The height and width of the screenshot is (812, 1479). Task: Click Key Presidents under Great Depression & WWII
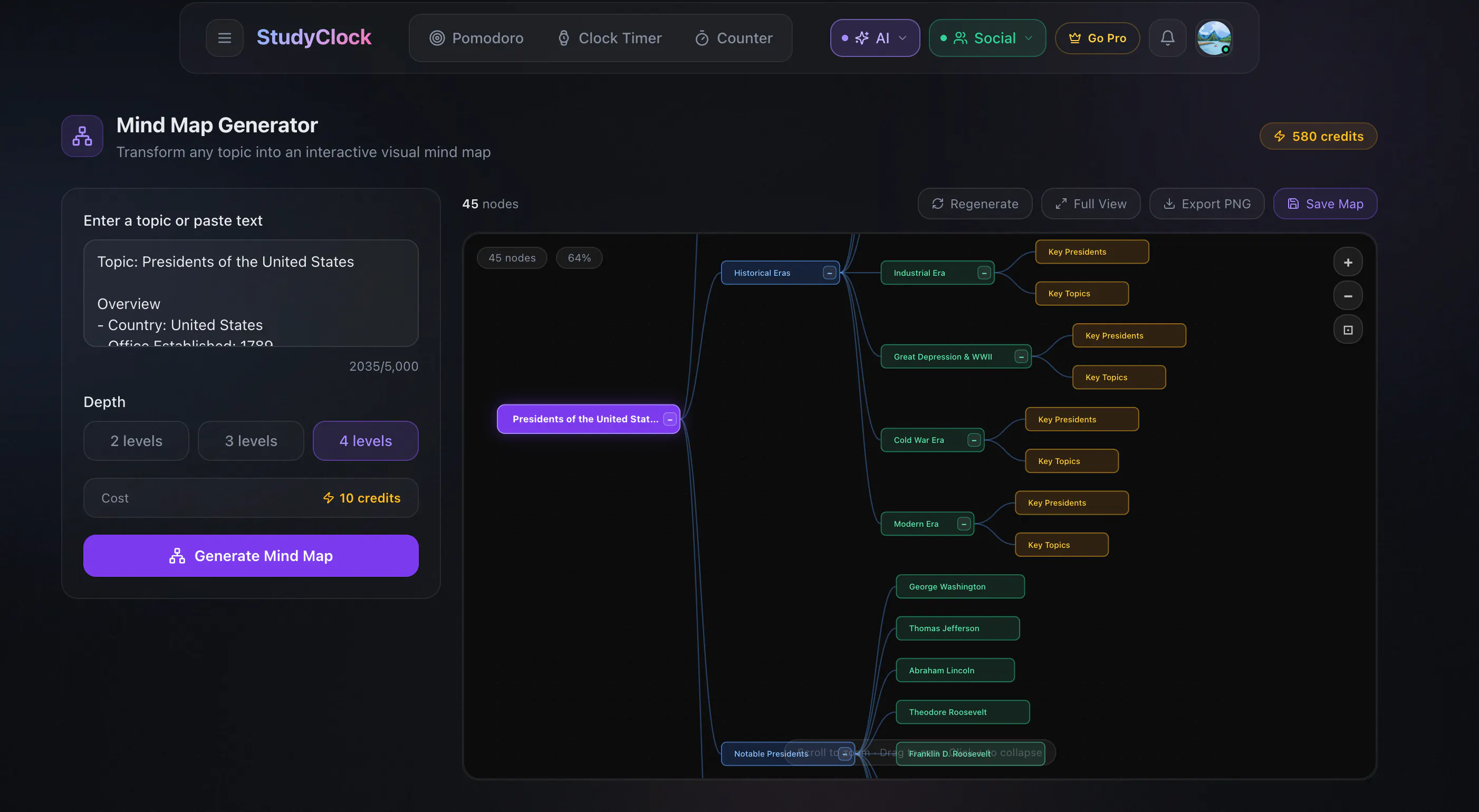pyautogui.click(x=1129, y=336)
